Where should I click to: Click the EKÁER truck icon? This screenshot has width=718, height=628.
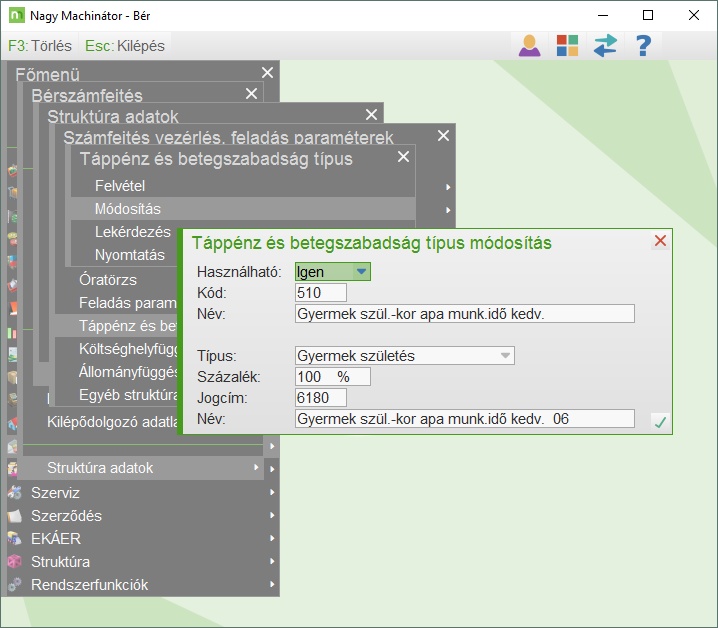pyautogui.click(x=14, y=539)
